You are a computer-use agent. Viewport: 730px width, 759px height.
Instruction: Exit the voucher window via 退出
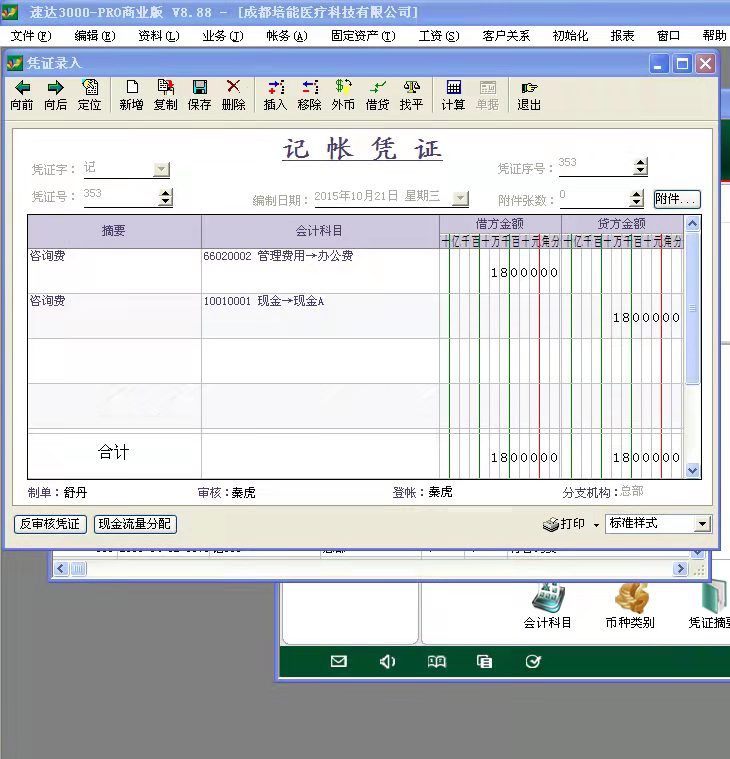coord(529,95)
